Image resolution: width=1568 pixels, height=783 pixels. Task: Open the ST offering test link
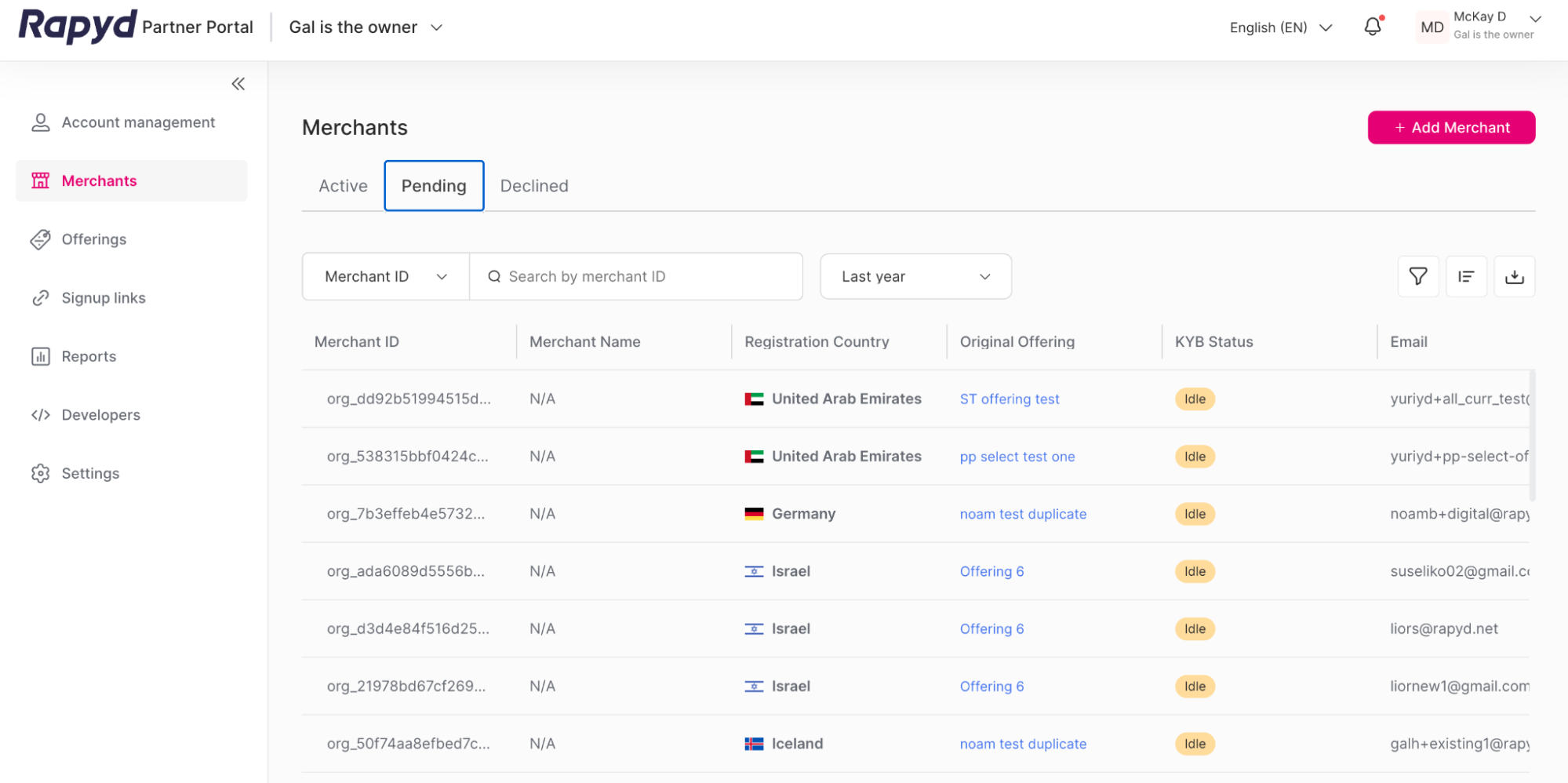(1009, 399)
